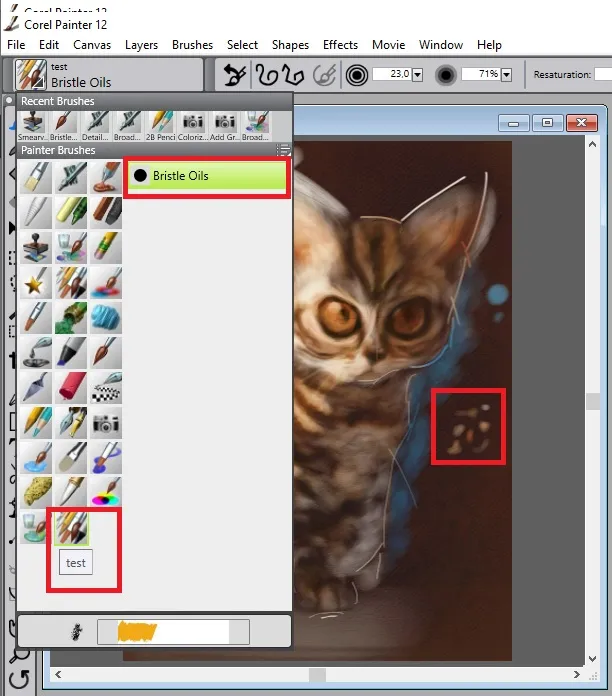Enable Straight Line Strokes mode
Viewport: 612px width, 696px height.
pos(293,75)
